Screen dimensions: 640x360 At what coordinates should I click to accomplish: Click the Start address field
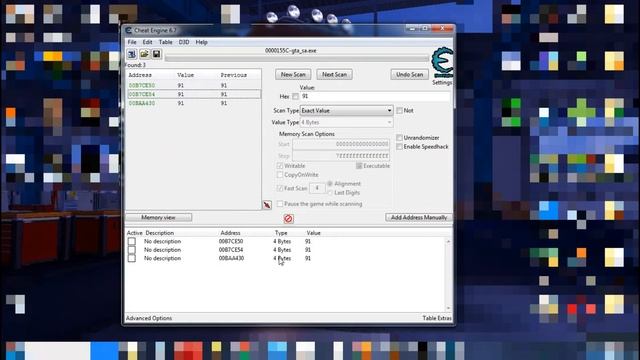[341, 144]
